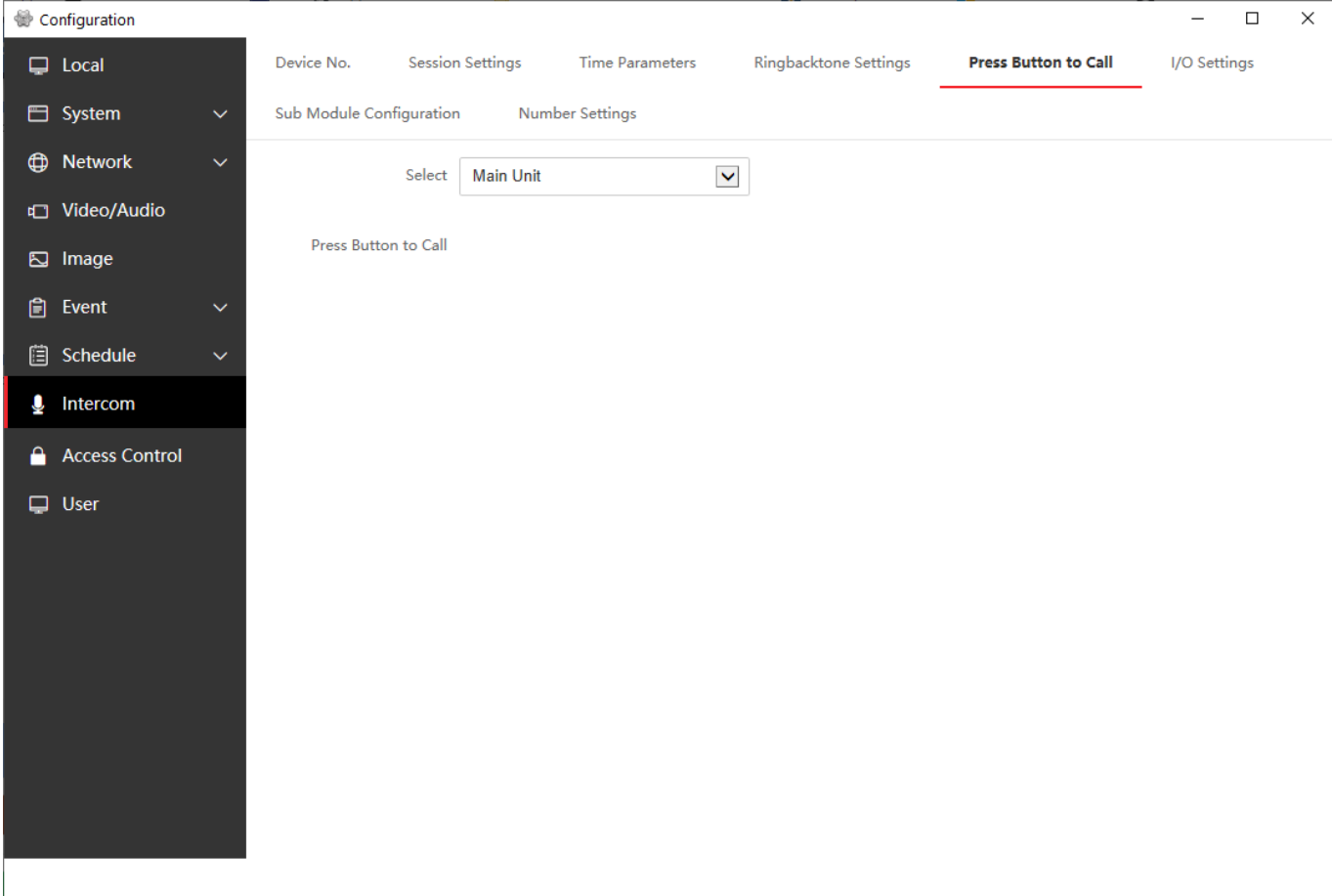Click the Intercom microphone icon
Screen dimensions: 1332x896
click(x=38, y=405)
